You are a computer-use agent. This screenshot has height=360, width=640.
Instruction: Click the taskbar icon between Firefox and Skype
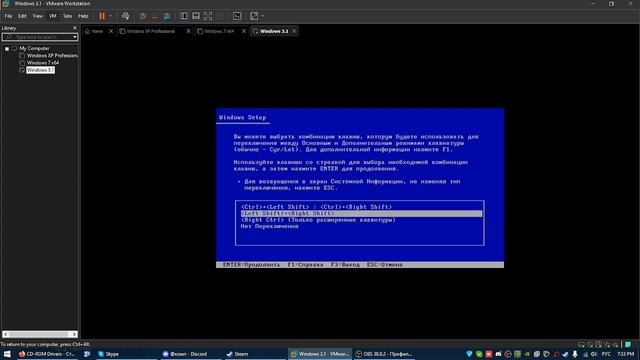pyautogui.click(x=87, y=354)
